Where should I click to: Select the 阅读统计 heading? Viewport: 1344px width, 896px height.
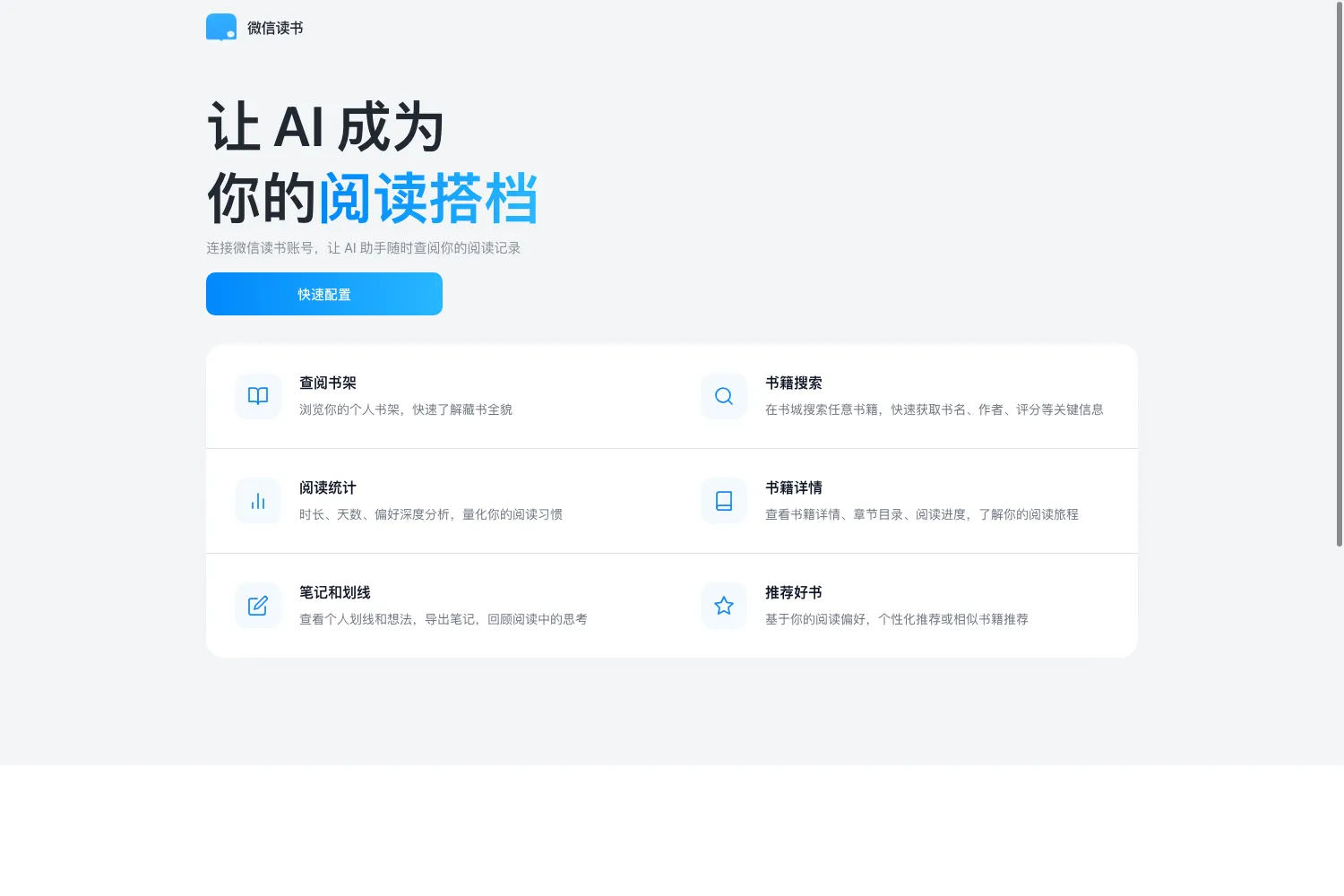click(328, 488)
